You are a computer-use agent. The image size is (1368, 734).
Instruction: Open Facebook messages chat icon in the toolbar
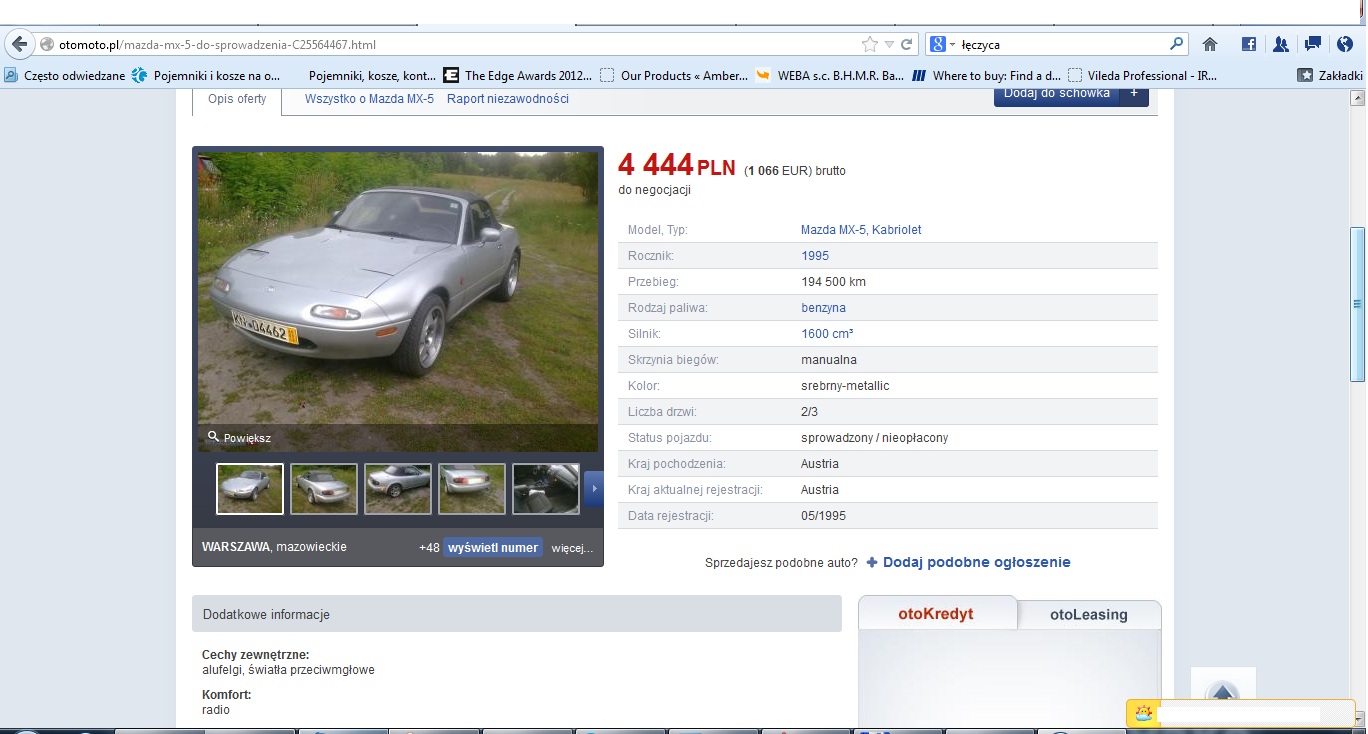pos(1313,44)
